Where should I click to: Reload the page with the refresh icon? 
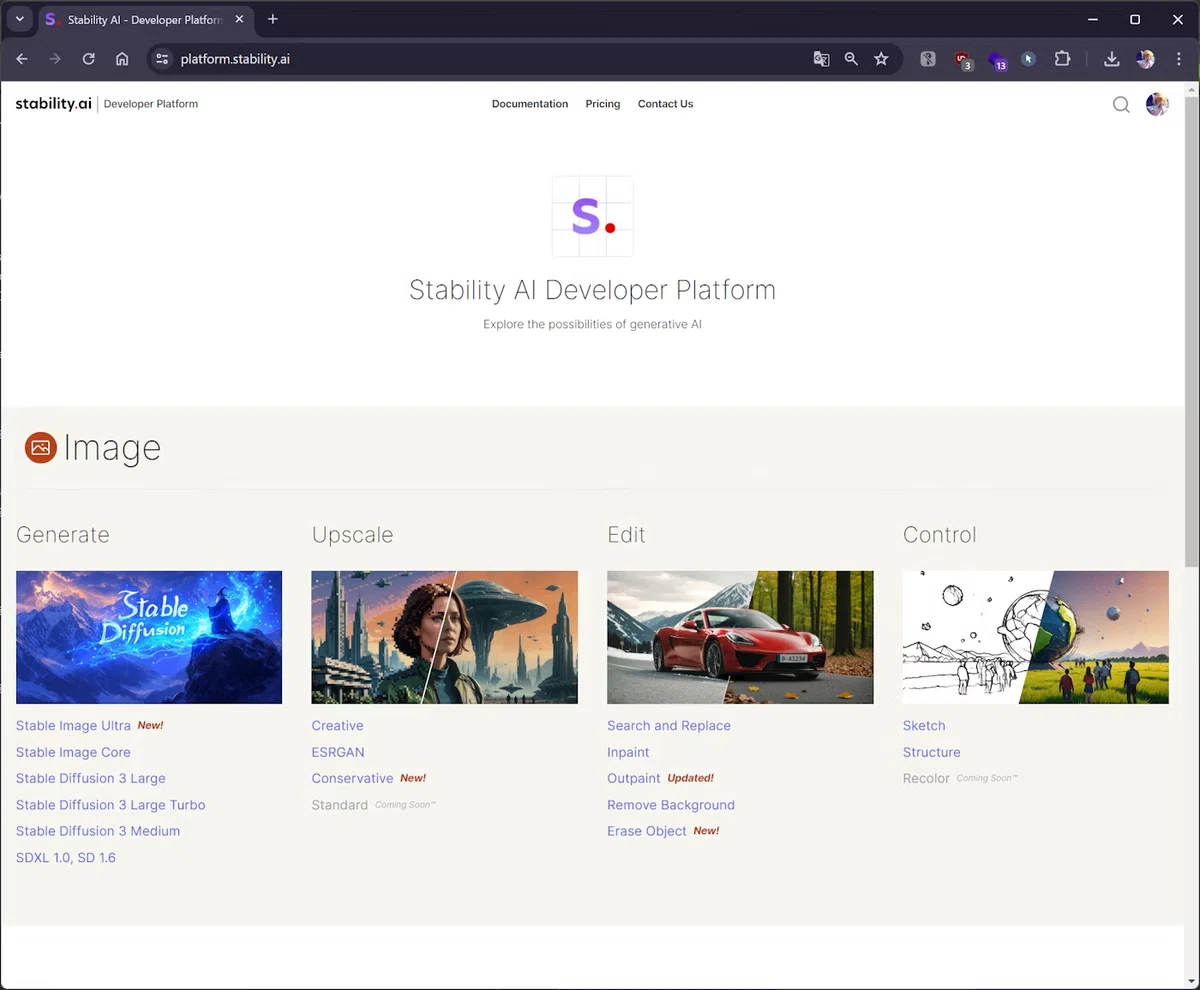88,59
